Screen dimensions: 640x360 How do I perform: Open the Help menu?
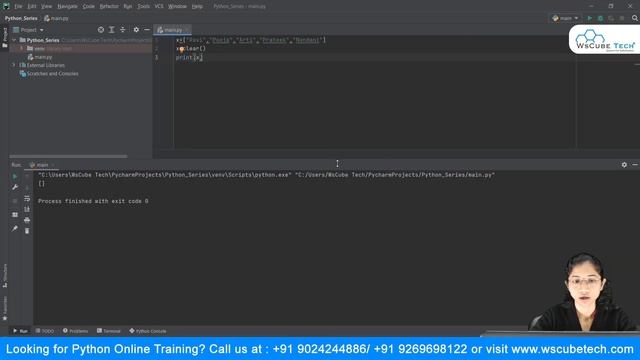pyautogui.click(x=197, y=6)
